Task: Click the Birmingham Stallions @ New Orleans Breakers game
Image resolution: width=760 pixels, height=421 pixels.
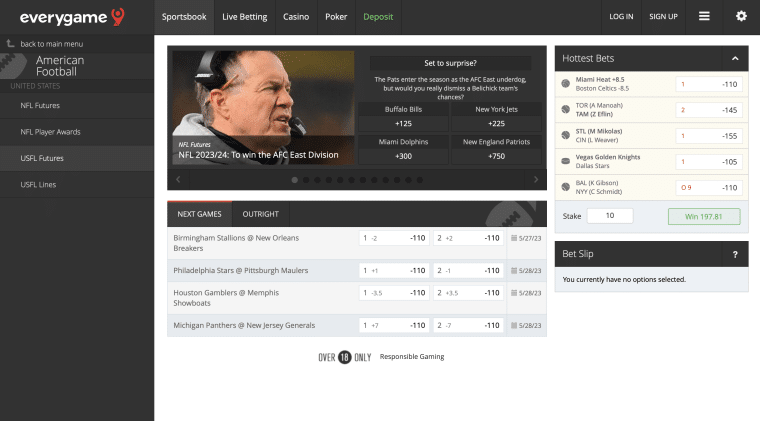Action: pyautogui.click(x=236, y=243)
